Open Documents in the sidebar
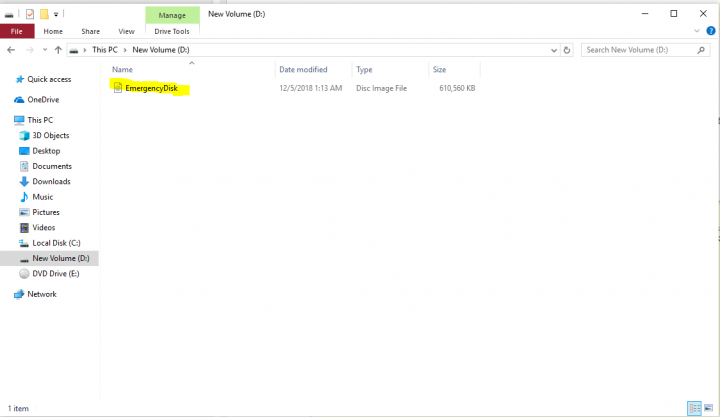 [x=52, y=166]
